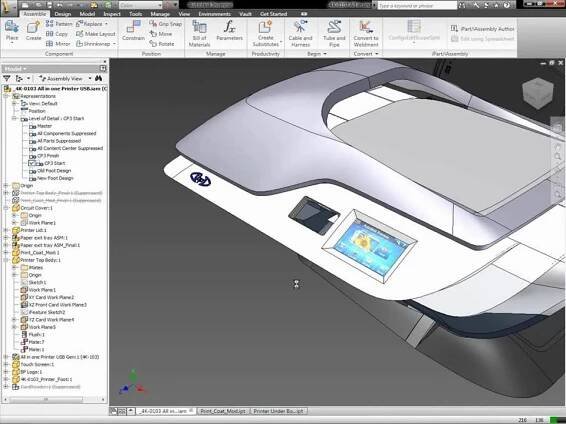Click Create Substitutes button
Viewport: 566px width, 424px height.
(x=265, y=33)
